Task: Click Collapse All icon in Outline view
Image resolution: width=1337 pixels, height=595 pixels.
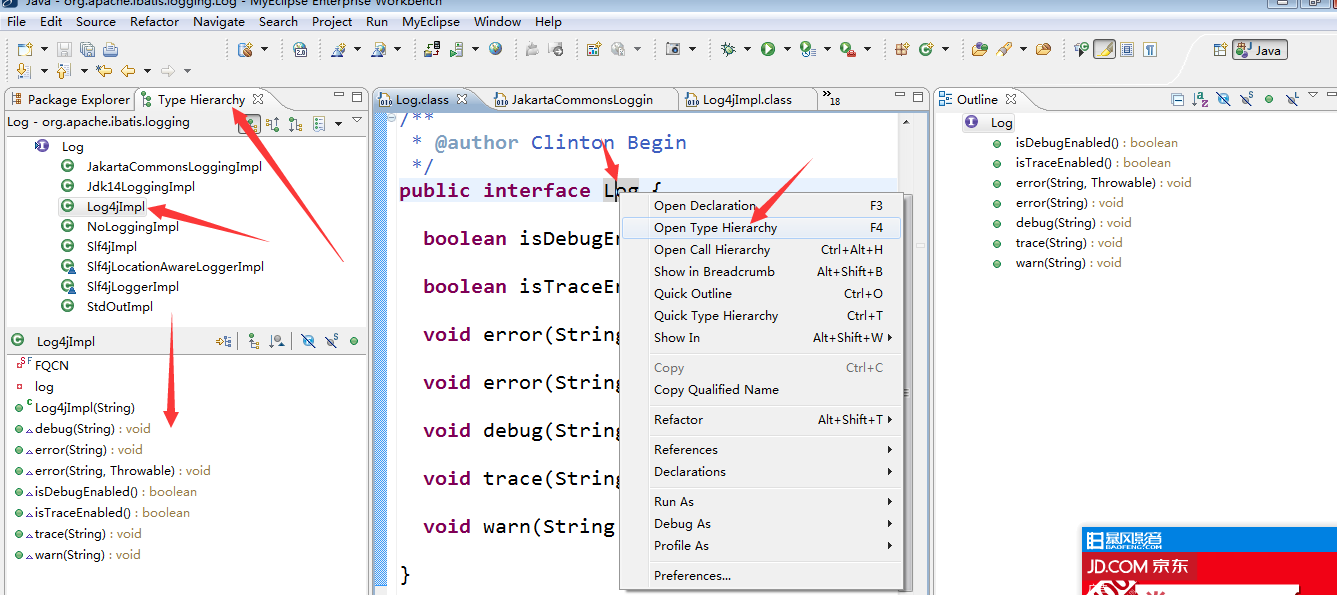Action: (x=1178, y=99)
